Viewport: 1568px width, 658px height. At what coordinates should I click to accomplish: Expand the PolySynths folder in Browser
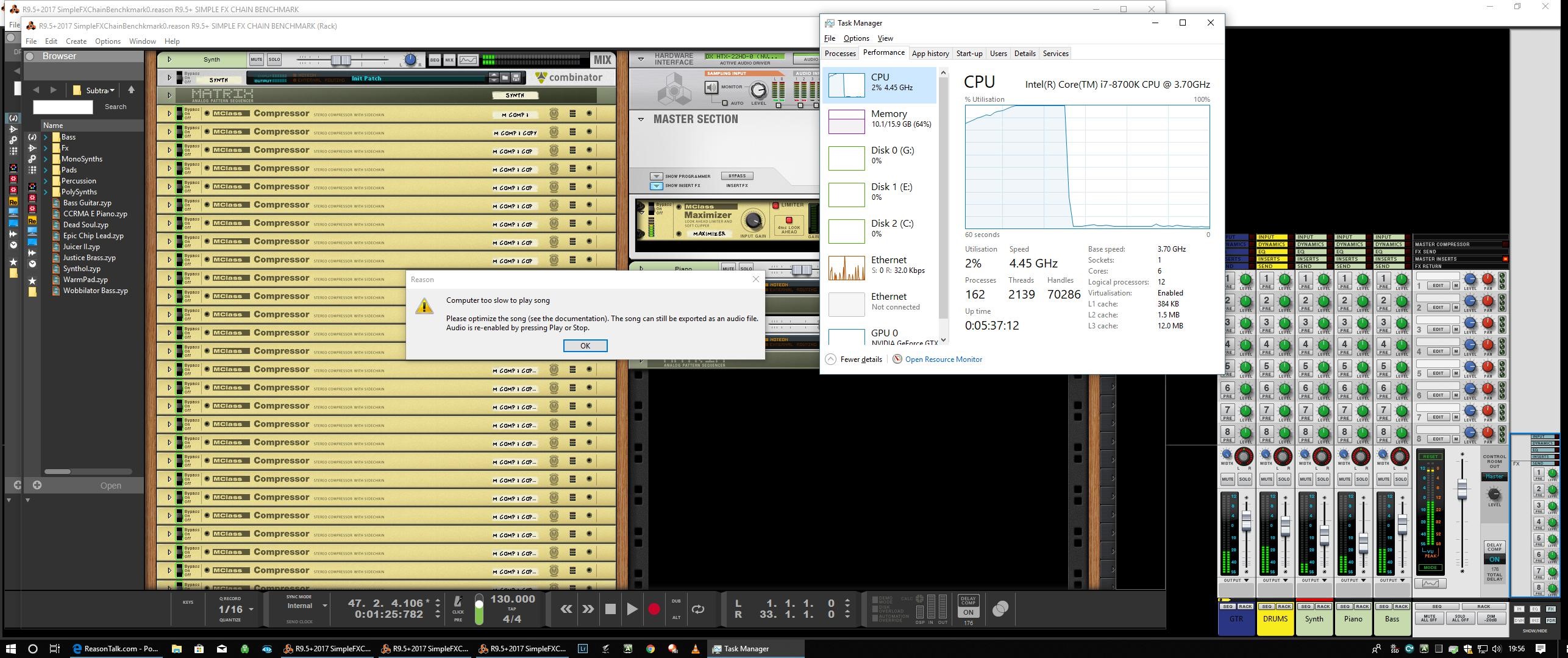pos(46,192)
